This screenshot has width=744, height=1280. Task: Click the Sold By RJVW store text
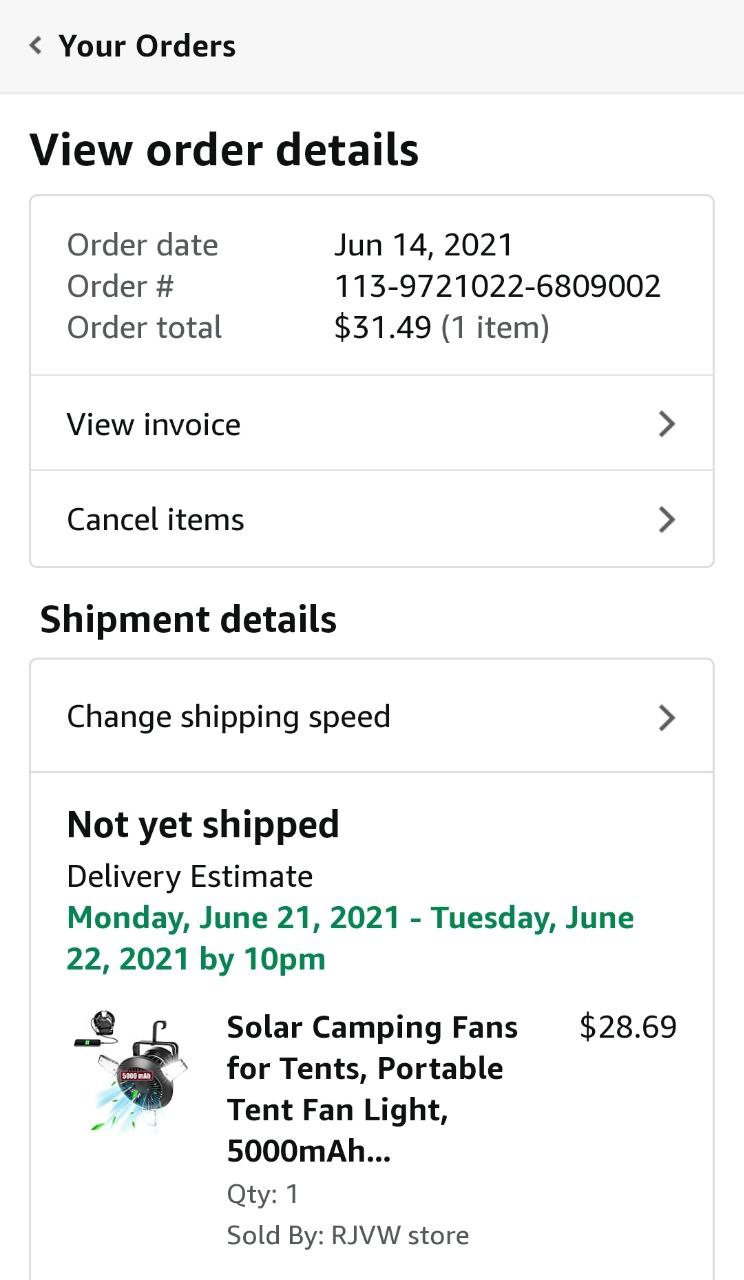coord(348,1235)
